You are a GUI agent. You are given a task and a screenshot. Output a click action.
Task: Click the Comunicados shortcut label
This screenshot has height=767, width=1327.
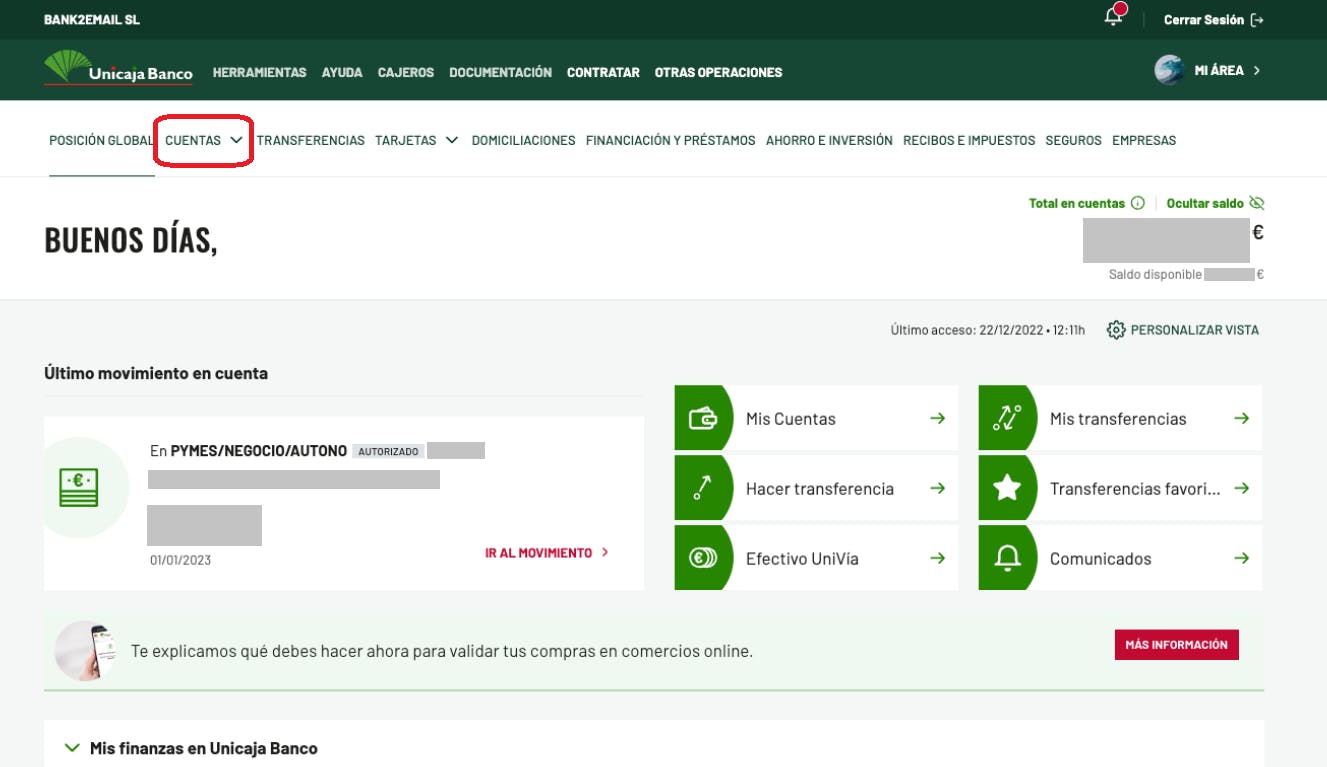1101,559
